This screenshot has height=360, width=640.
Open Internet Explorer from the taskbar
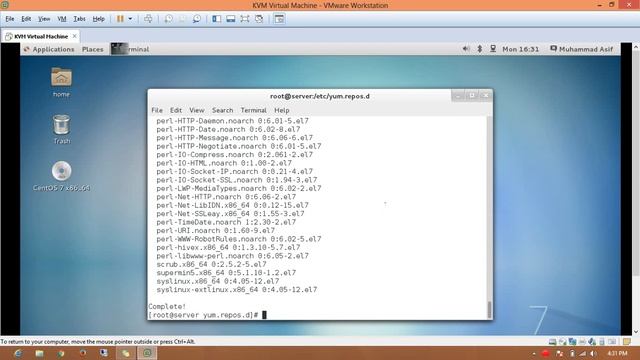(x=18, y=353)
